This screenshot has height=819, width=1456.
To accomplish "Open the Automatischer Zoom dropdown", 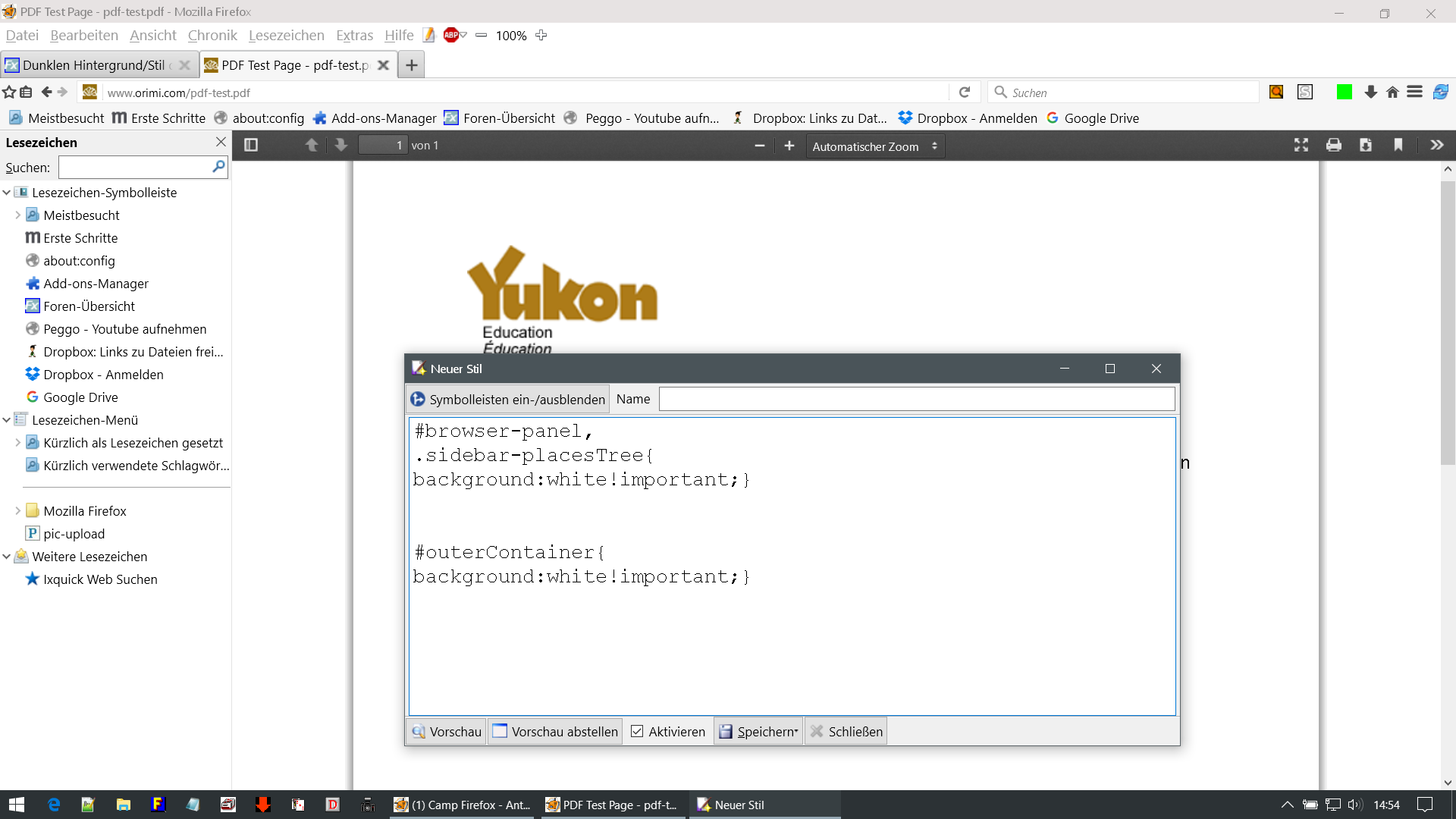I will (874, 146).
